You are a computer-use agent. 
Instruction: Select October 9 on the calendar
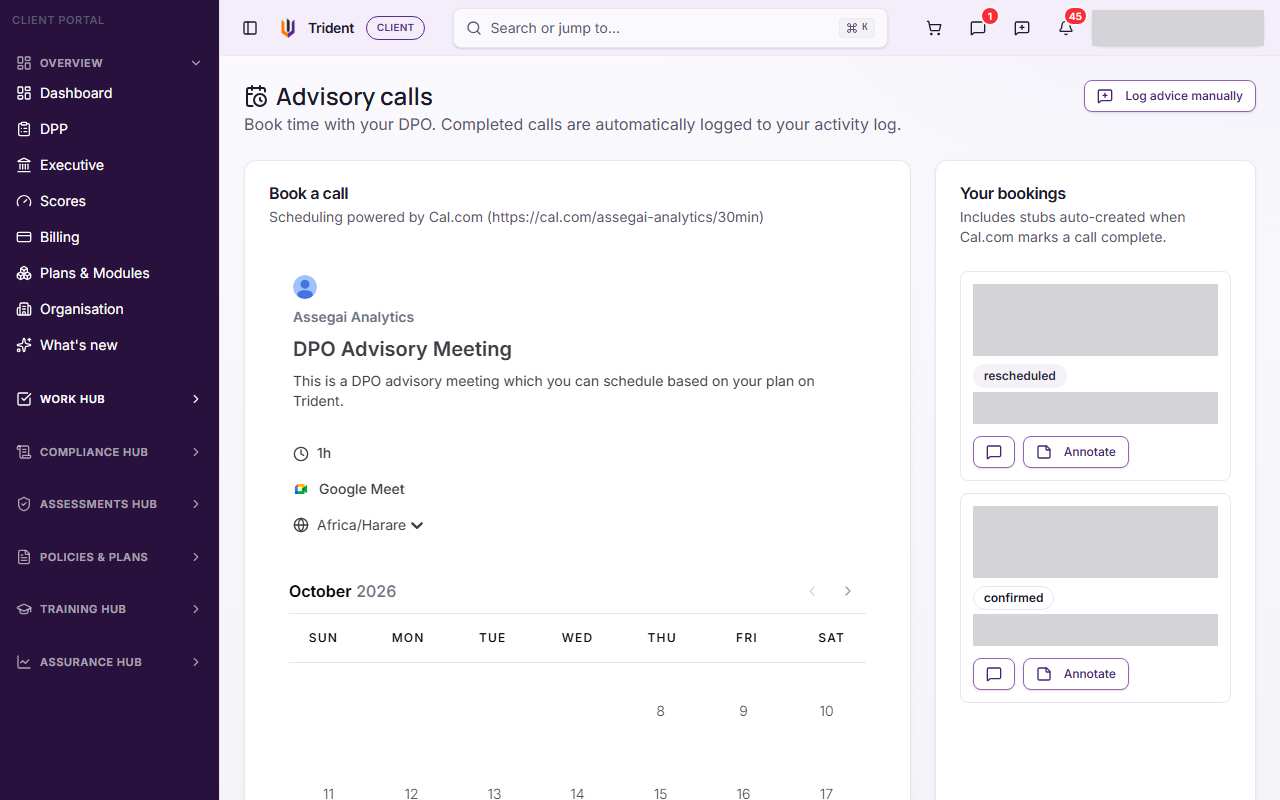click(x=743, y=711)
